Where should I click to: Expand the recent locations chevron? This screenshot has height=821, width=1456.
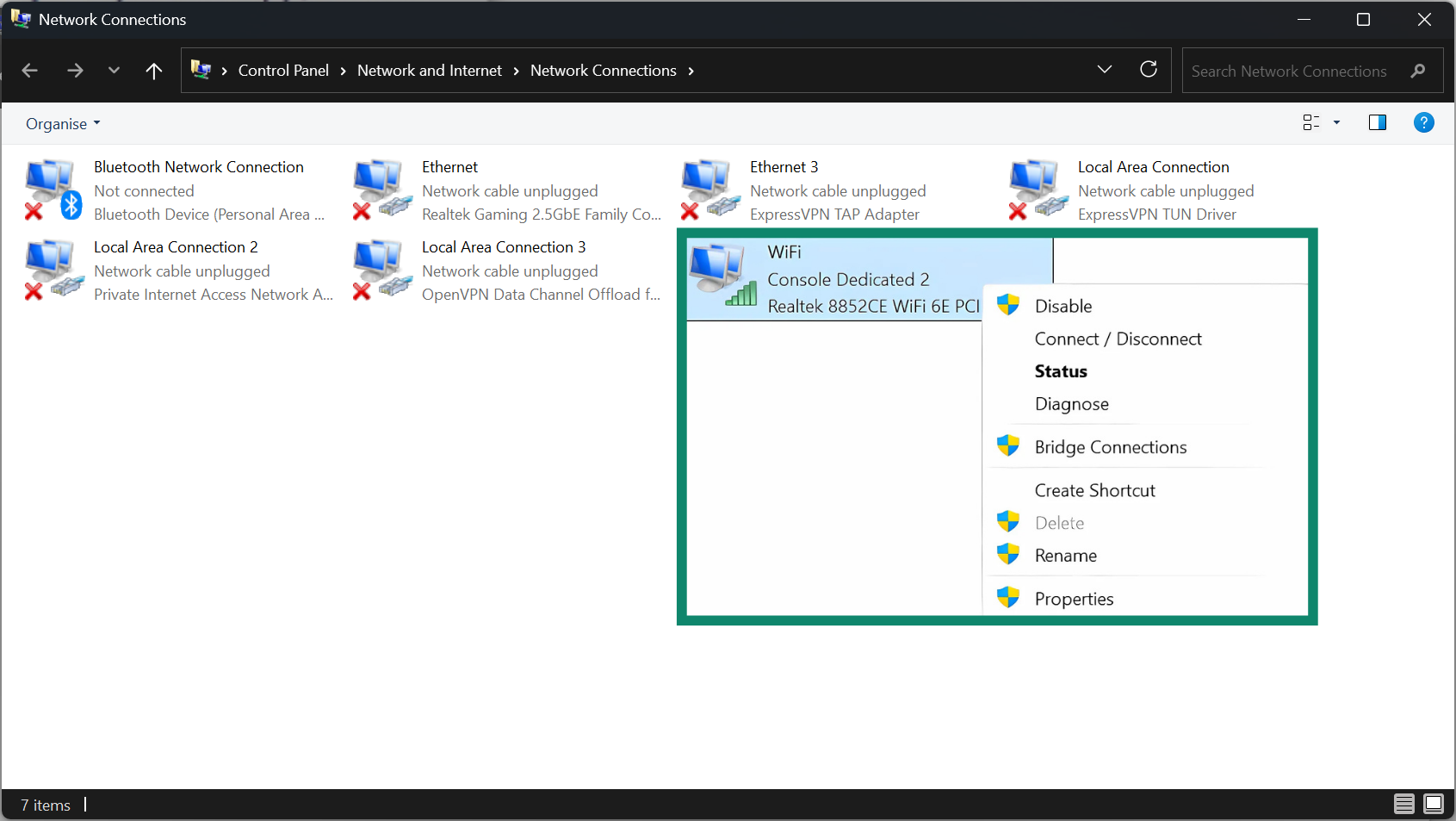click(114, 71)
